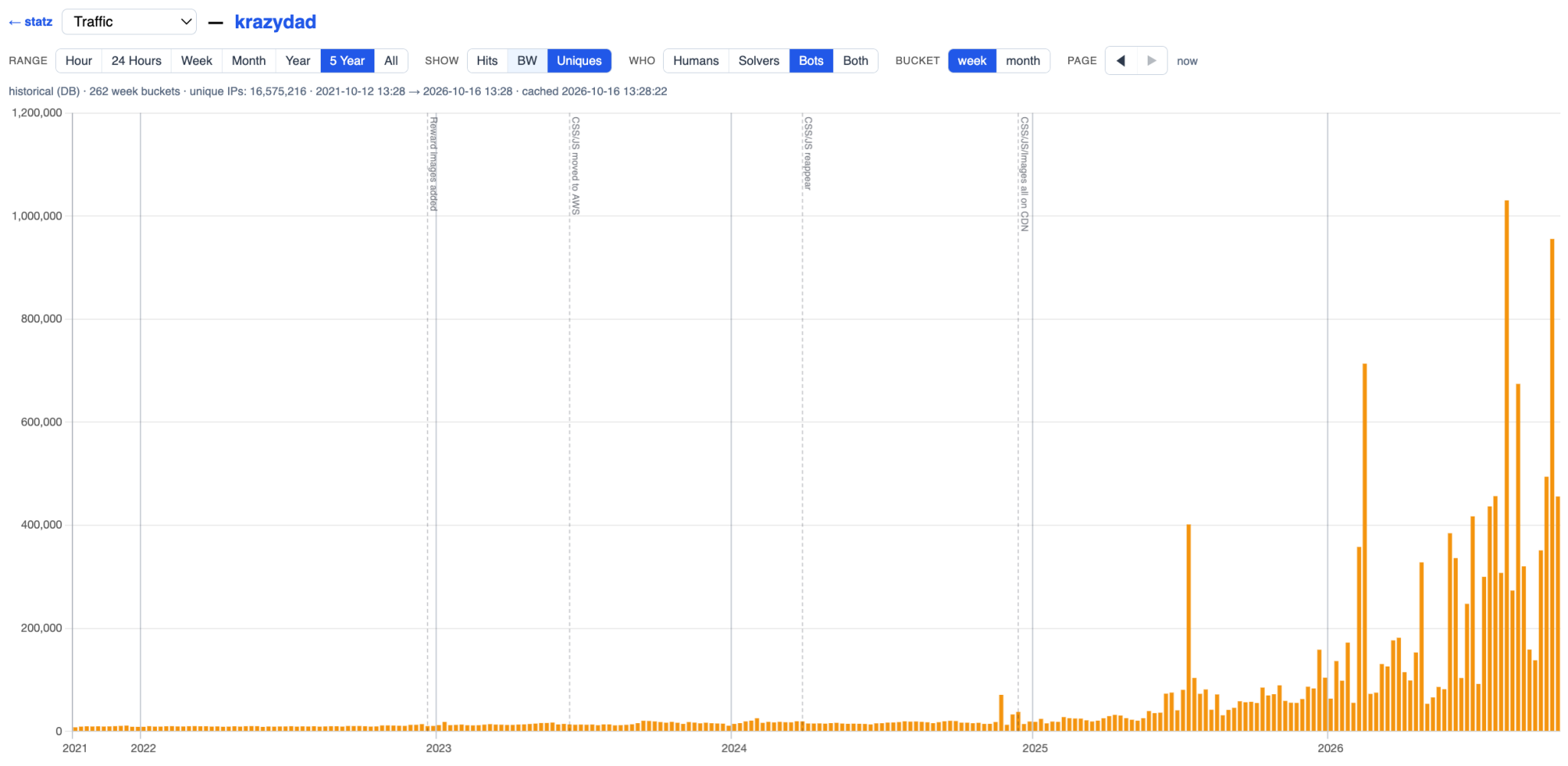Screen dimensions: 1568x766
Task: Show Hits metric
Action: coord(487,61)
